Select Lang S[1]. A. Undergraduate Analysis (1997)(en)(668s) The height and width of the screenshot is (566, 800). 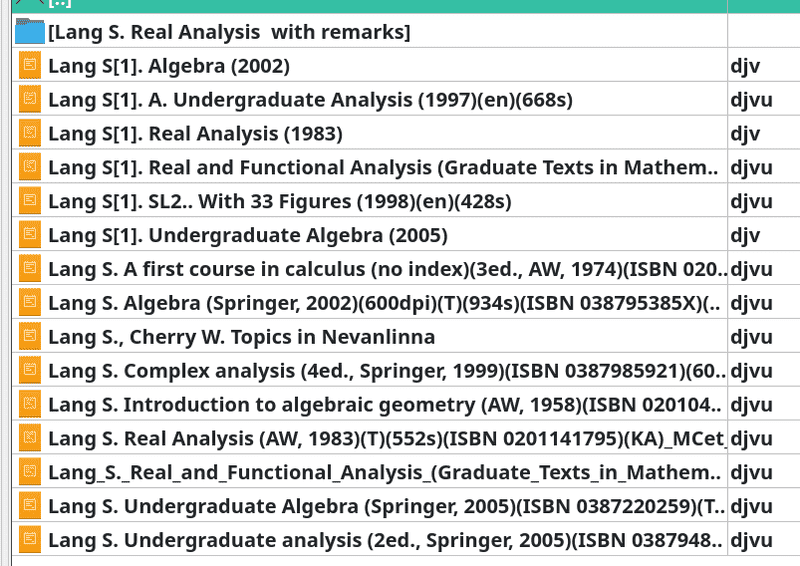310,100
